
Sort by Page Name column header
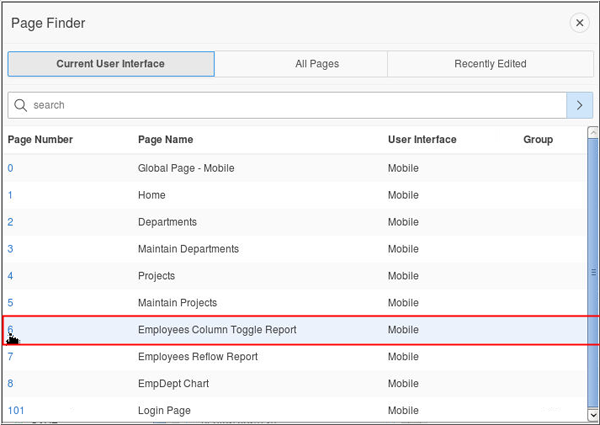165,140
